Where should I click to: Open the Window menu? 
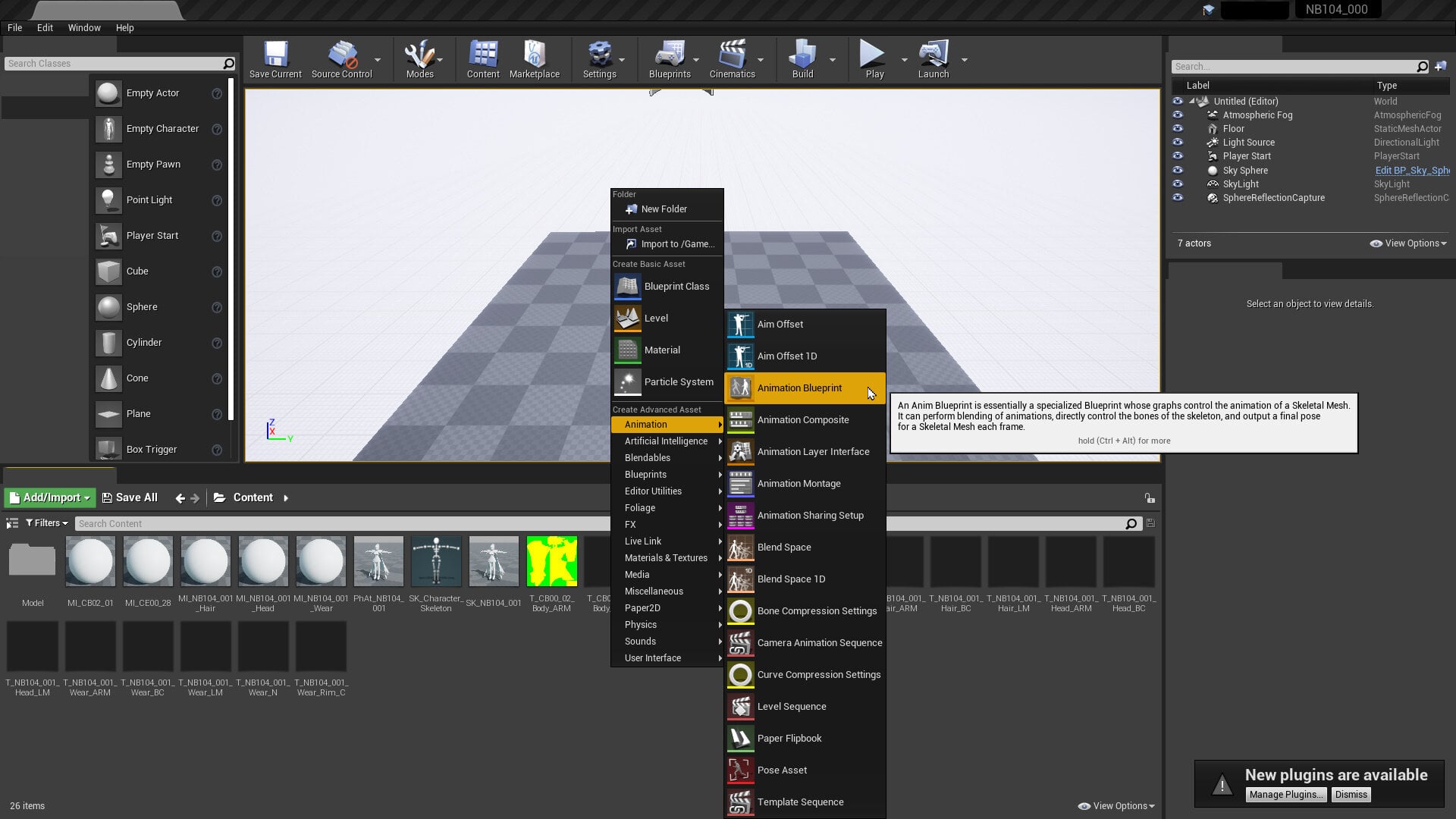click(84, 27)
